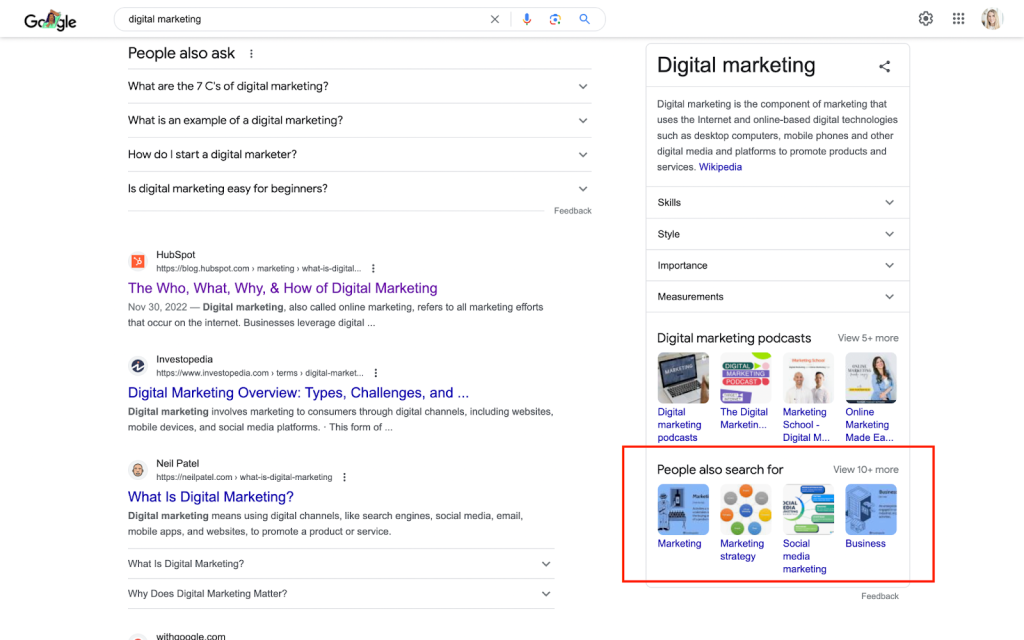Expand 'Is digital marketing easy for beginners?'

(360, 189)
